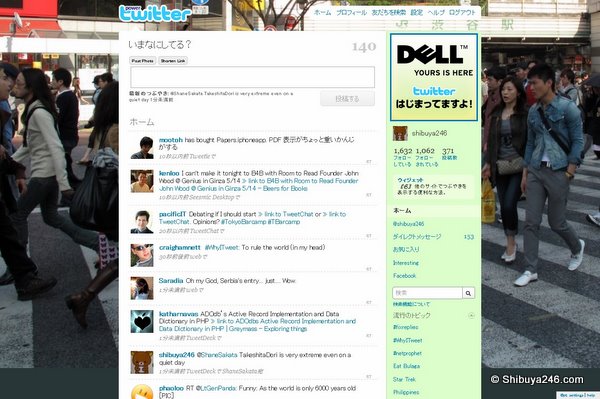Open プロフィール in top navigation

tap(351, 13)
